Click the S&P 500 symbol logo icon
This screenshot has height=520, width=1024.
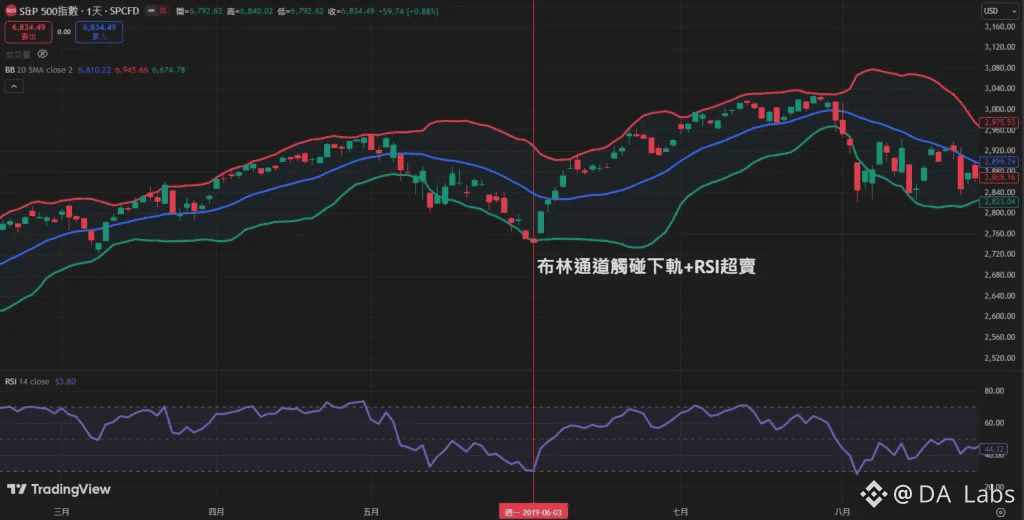coord(10,11)
